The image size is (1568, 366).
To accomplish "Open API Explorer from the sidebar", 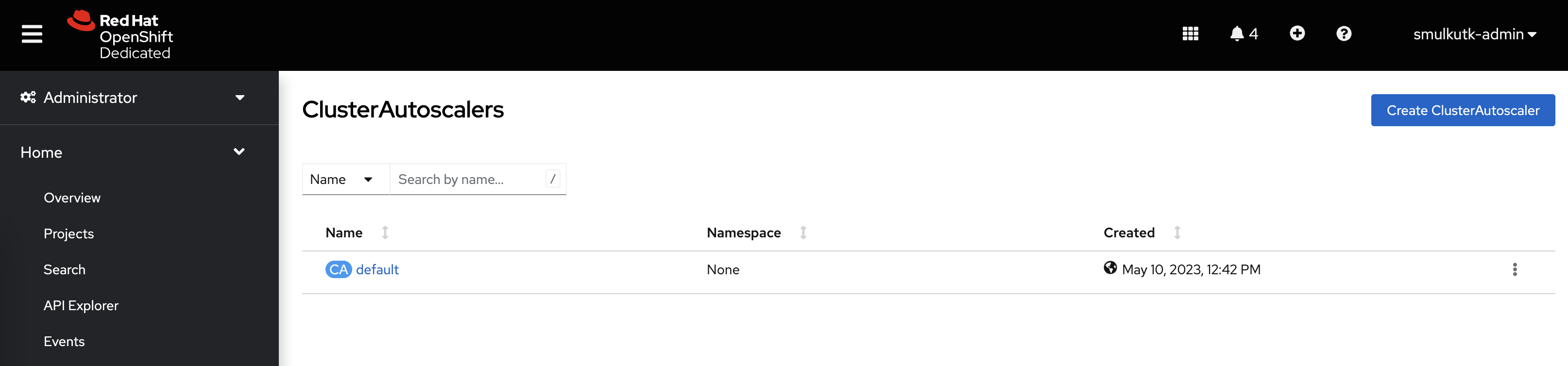I will tap(81, 305).
